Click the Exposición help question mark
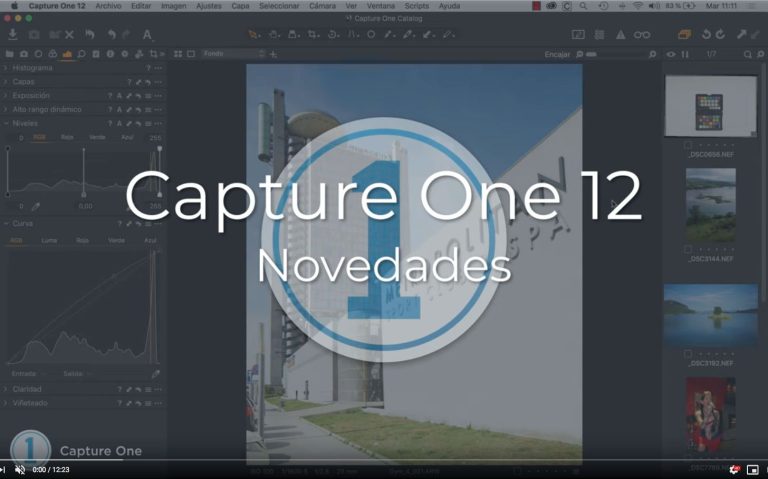Screen dimensions: 768x479 110,96
